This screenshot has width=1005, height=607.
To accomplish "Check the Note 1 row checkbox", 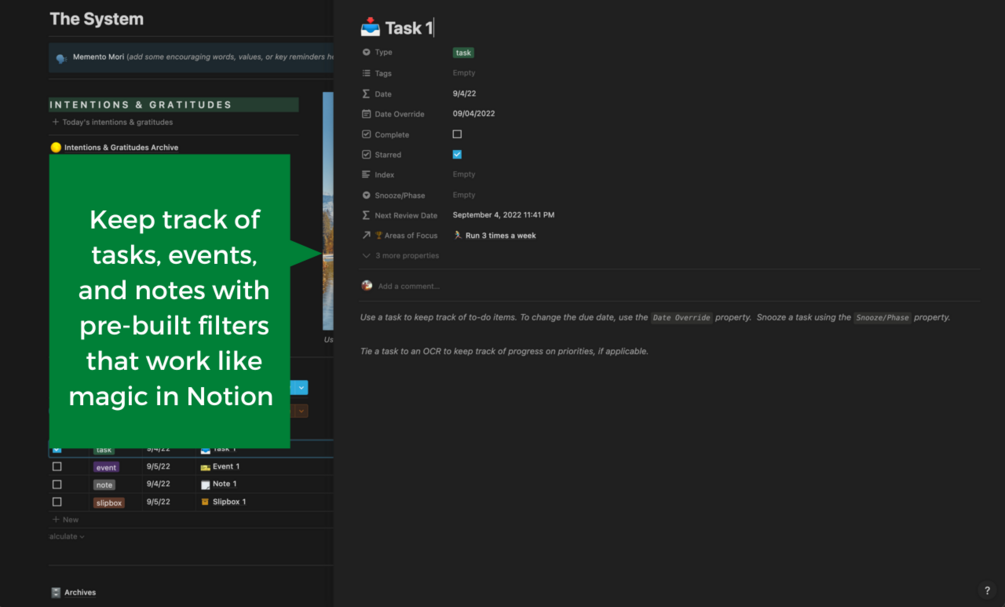I will [57, 485].
